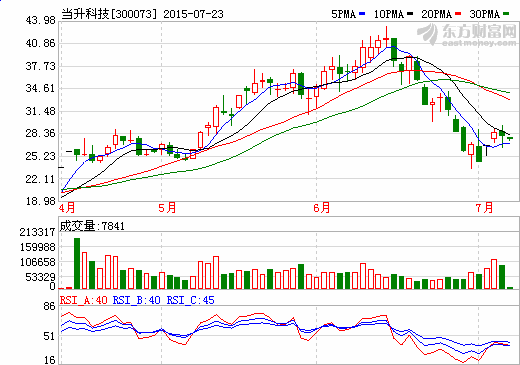
Task: Click the 4月 month marker
Action: 67,208
